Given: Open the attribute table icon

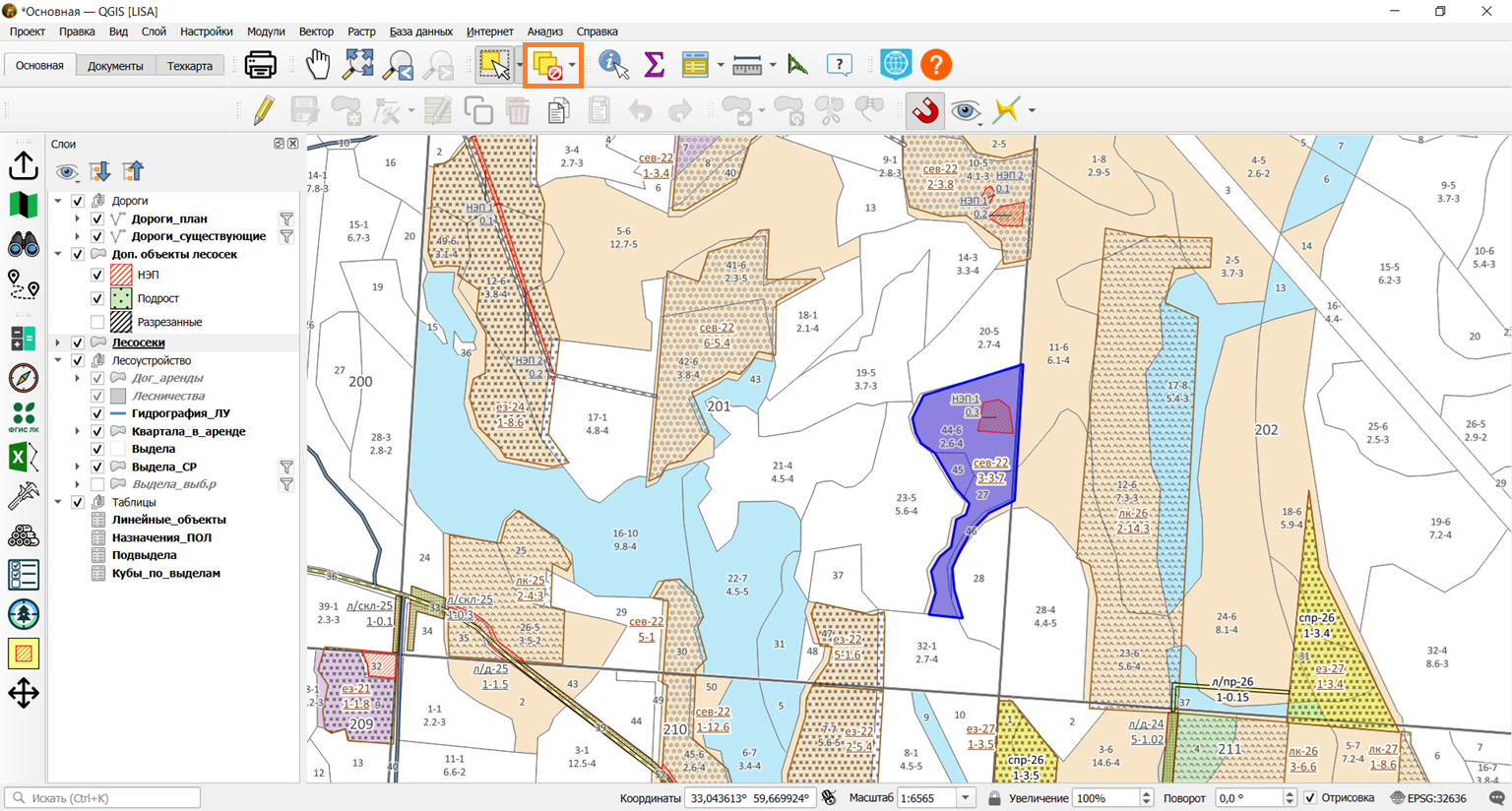Looking at the screenshot, I should click(695, 65).
